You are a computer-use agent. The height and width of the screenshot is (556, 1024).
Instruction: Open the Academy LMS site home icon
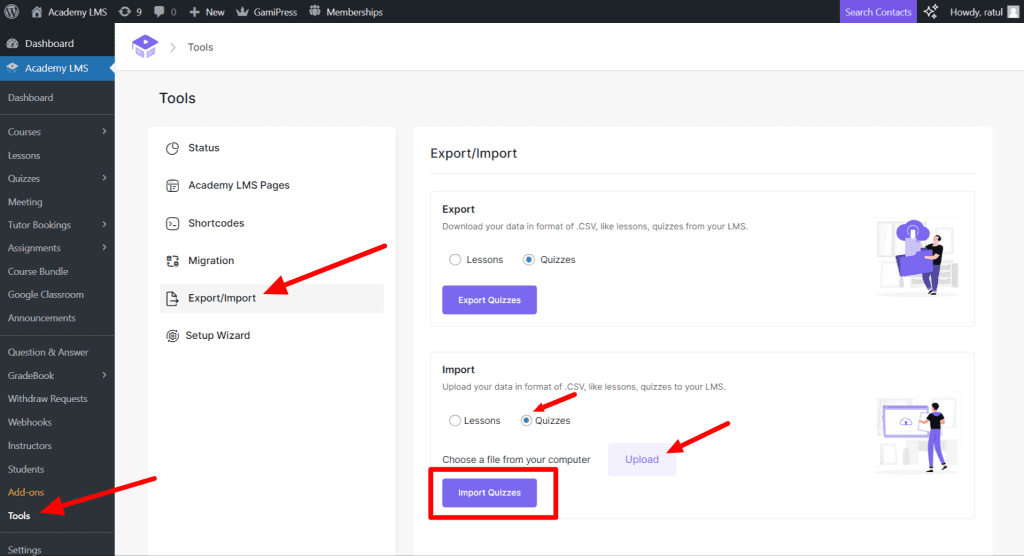[x=37, y=12]
